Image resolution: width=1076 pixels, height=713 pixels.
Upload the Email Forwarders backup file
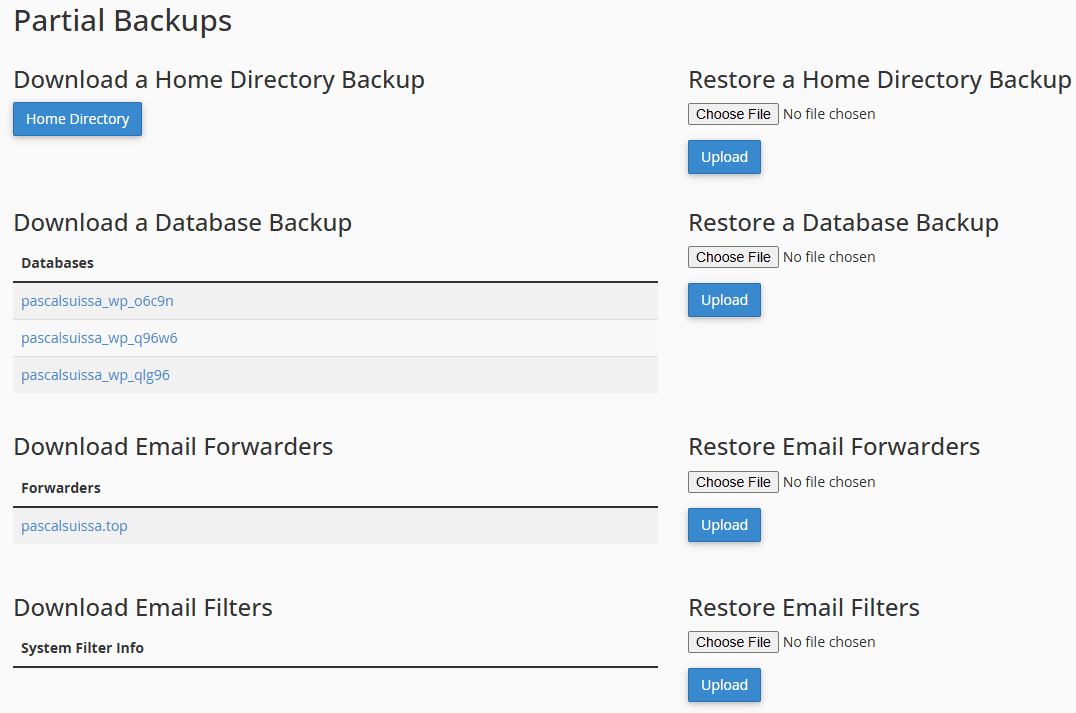[724, 525]
